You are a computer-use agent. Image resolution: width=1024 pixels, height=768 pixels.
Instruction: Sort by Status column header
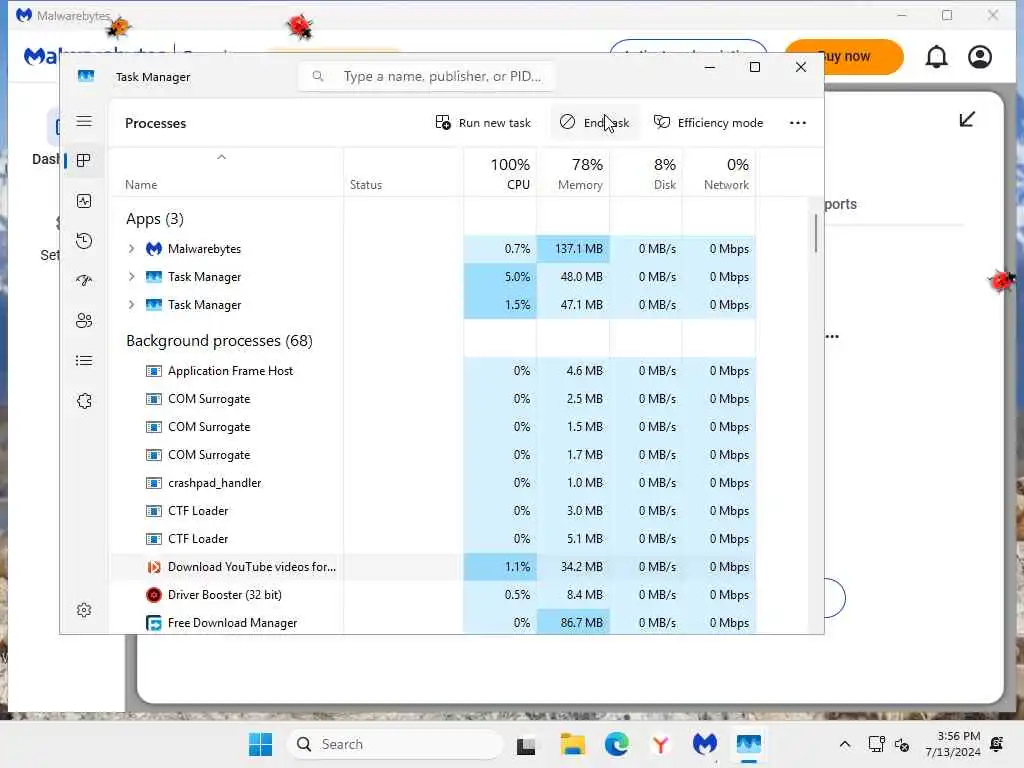403,173
